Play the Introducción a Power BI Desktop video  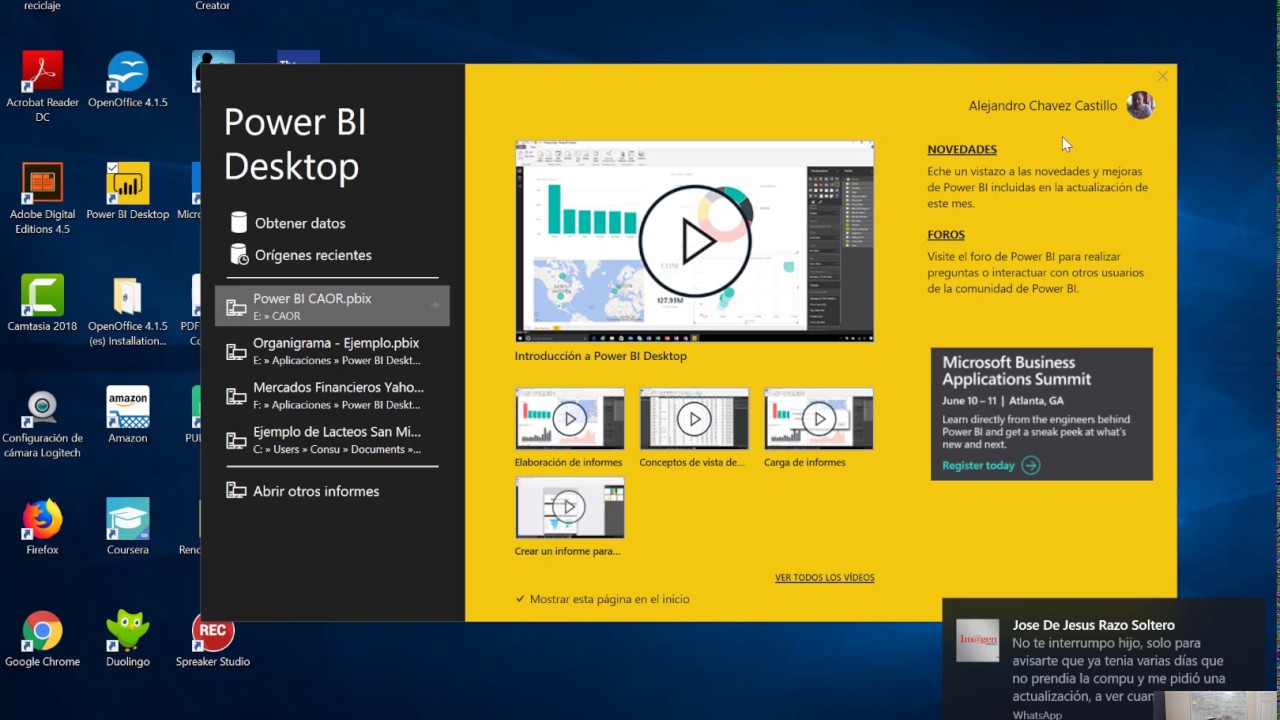[694, 241]
